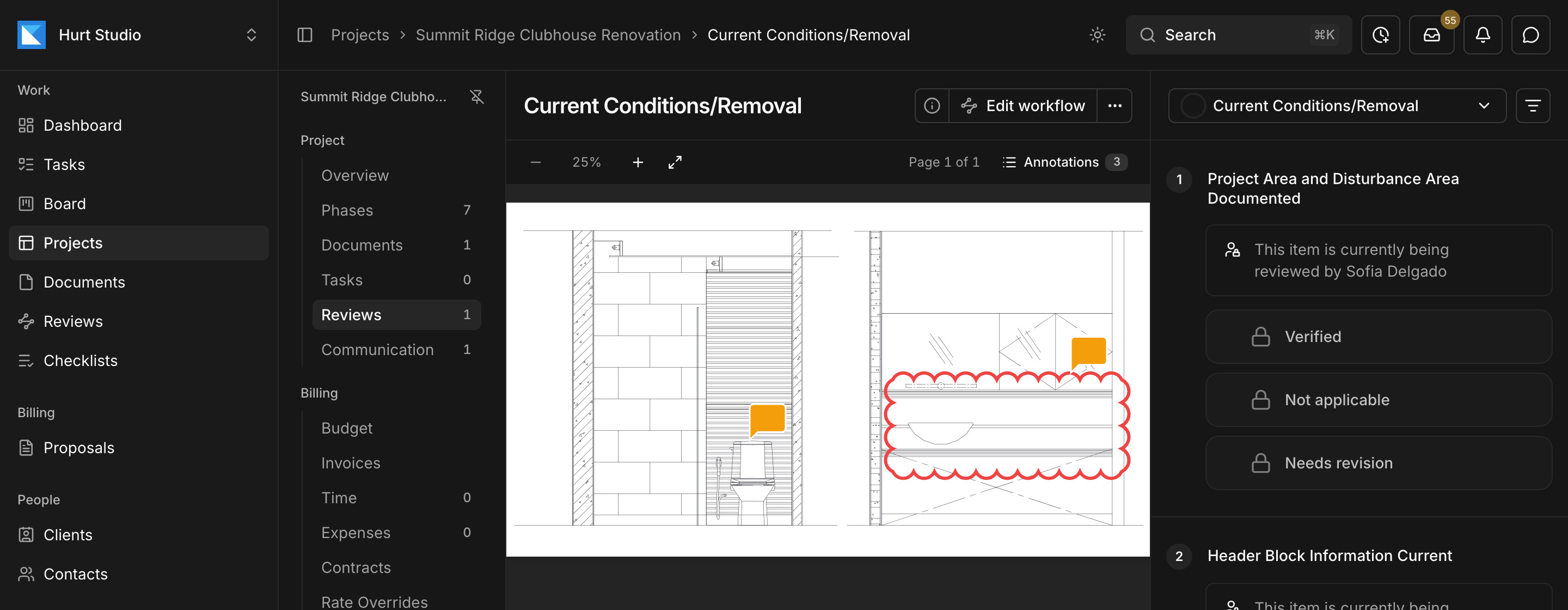Focus the Search field
The width and height of the screenshot is (1568, 610).
[x=1238, y=35]
